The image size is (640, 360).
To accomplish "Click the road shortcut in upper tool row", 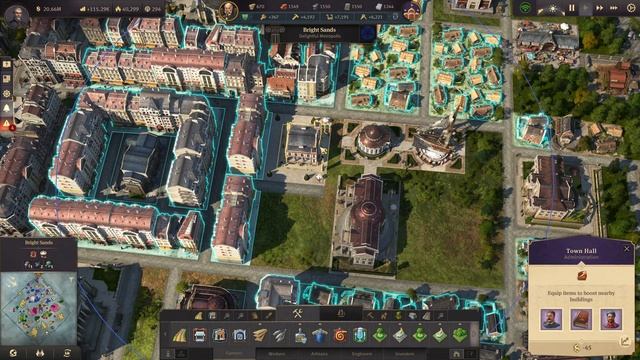I will [198, 316].
